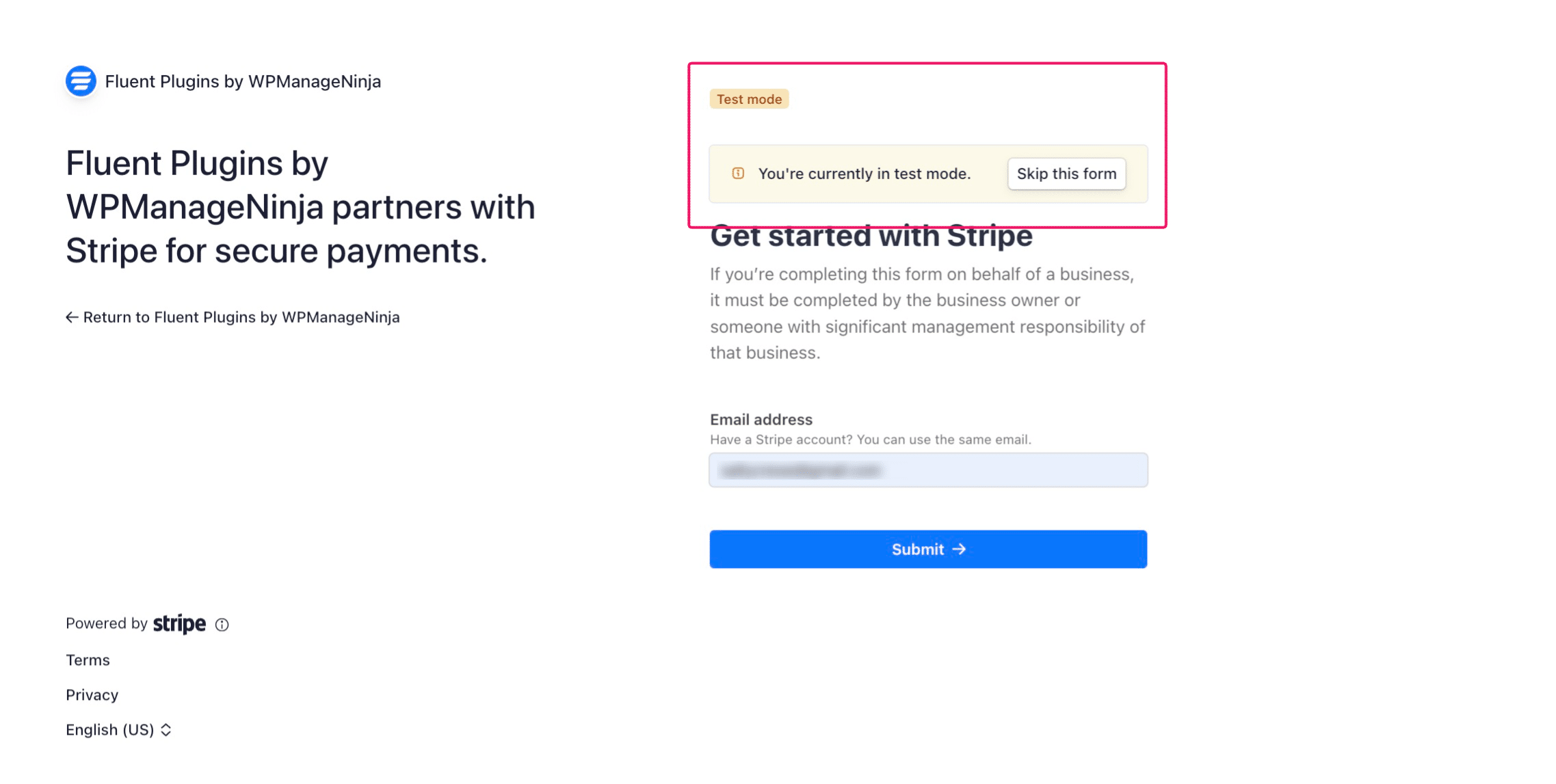Image resolution: width=1556 pixels, height=784 pixels.
Task: Select the Terms footer entry
Action: (86, 659)
